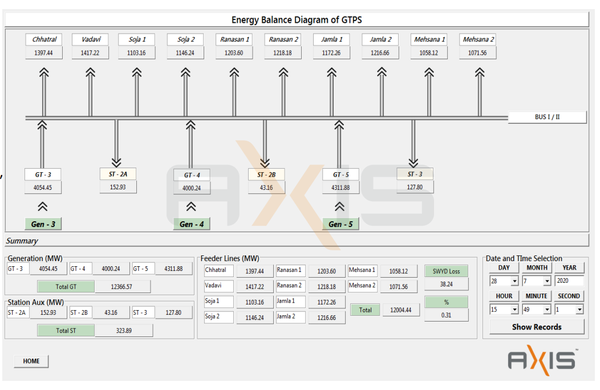Screen dimensions: 600x390
Task: Click the ST - 2A box in diagram
Action: 118,174
